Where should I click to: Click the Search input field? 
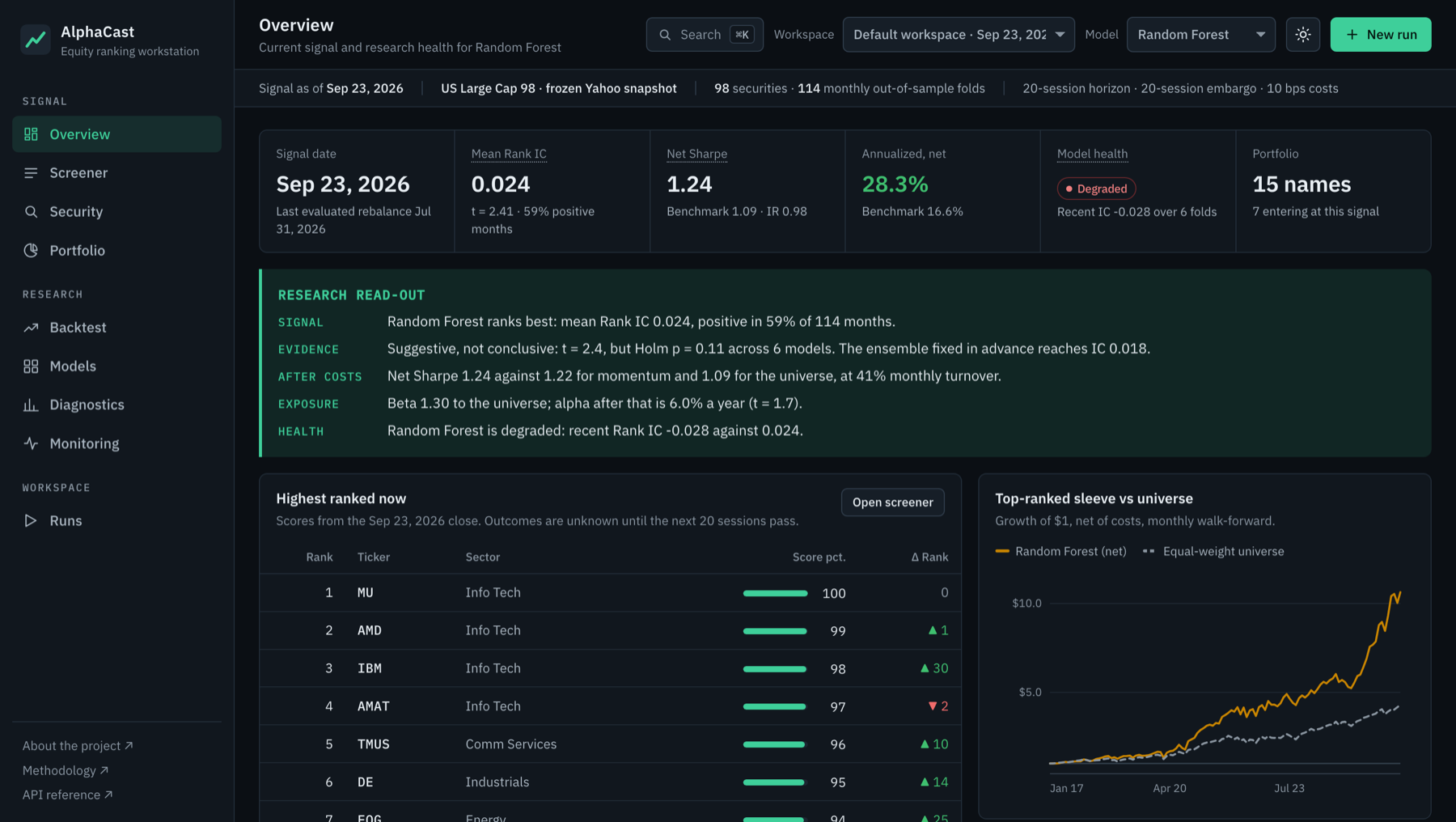click(705, 35)
